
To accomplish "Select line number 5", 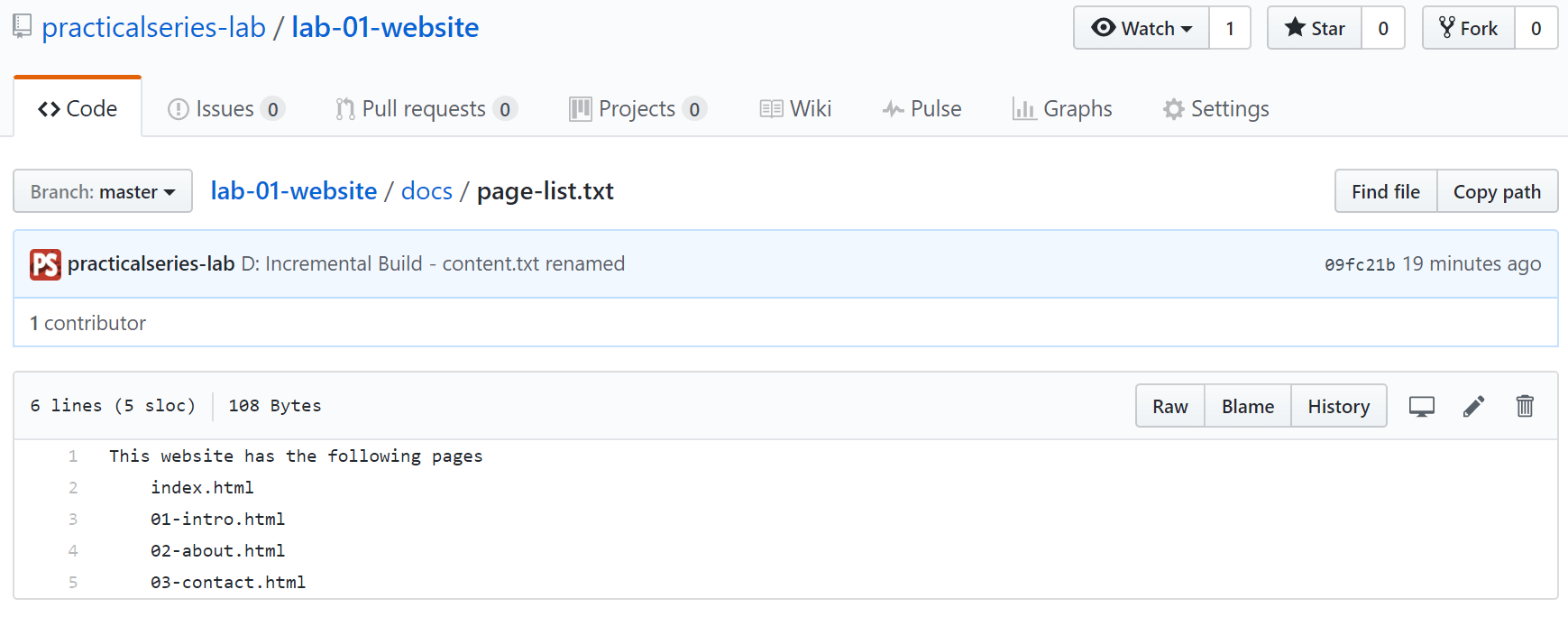I will pos(73,583).
